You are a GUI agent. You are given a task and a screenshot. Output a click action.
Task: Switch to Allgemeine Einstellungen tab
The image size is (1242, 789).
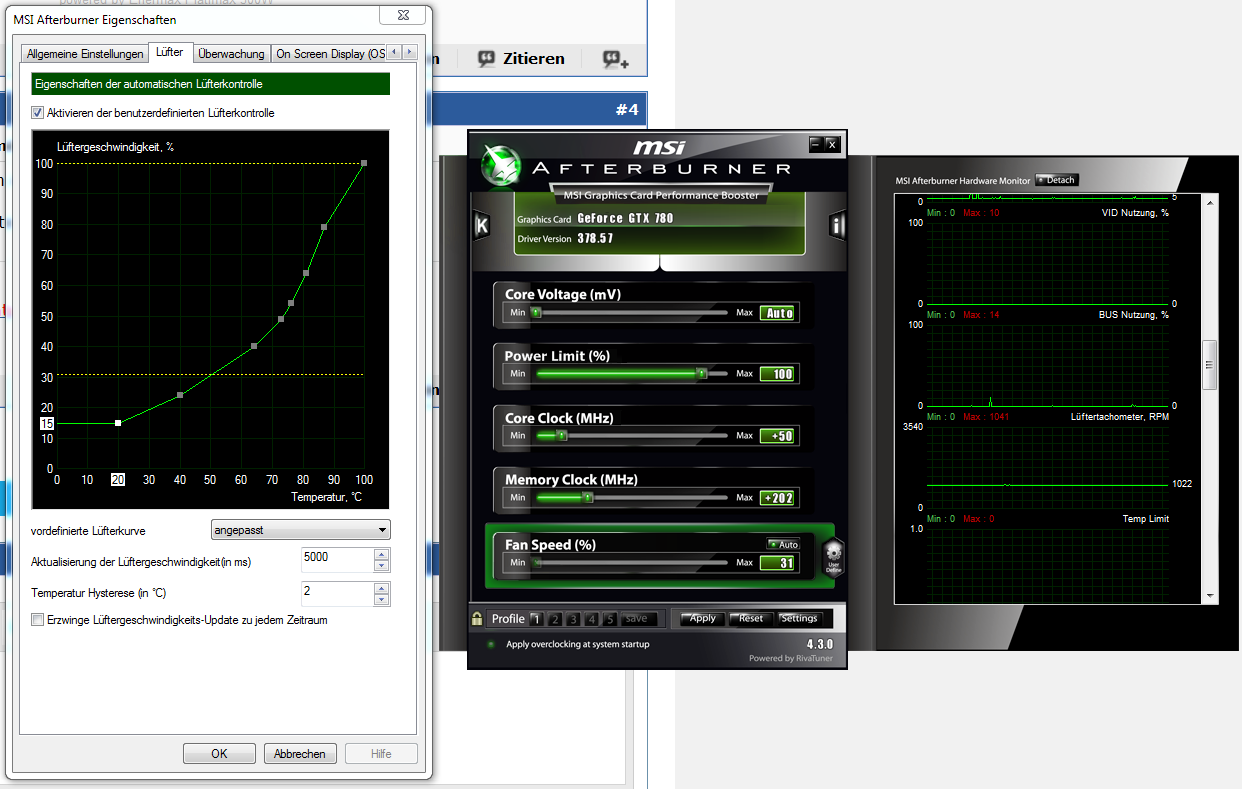click(85, 54)
